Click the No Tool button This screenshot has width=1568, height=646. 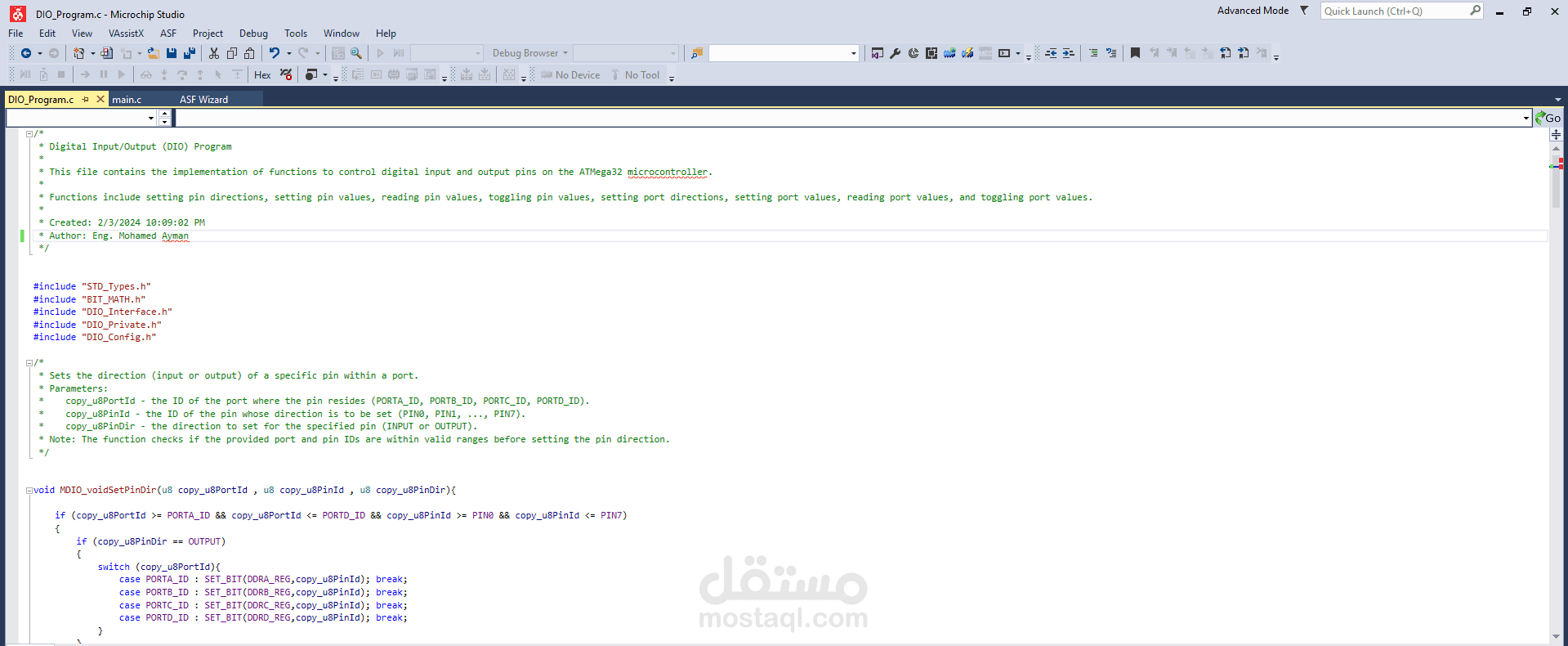tap(635, 74)
